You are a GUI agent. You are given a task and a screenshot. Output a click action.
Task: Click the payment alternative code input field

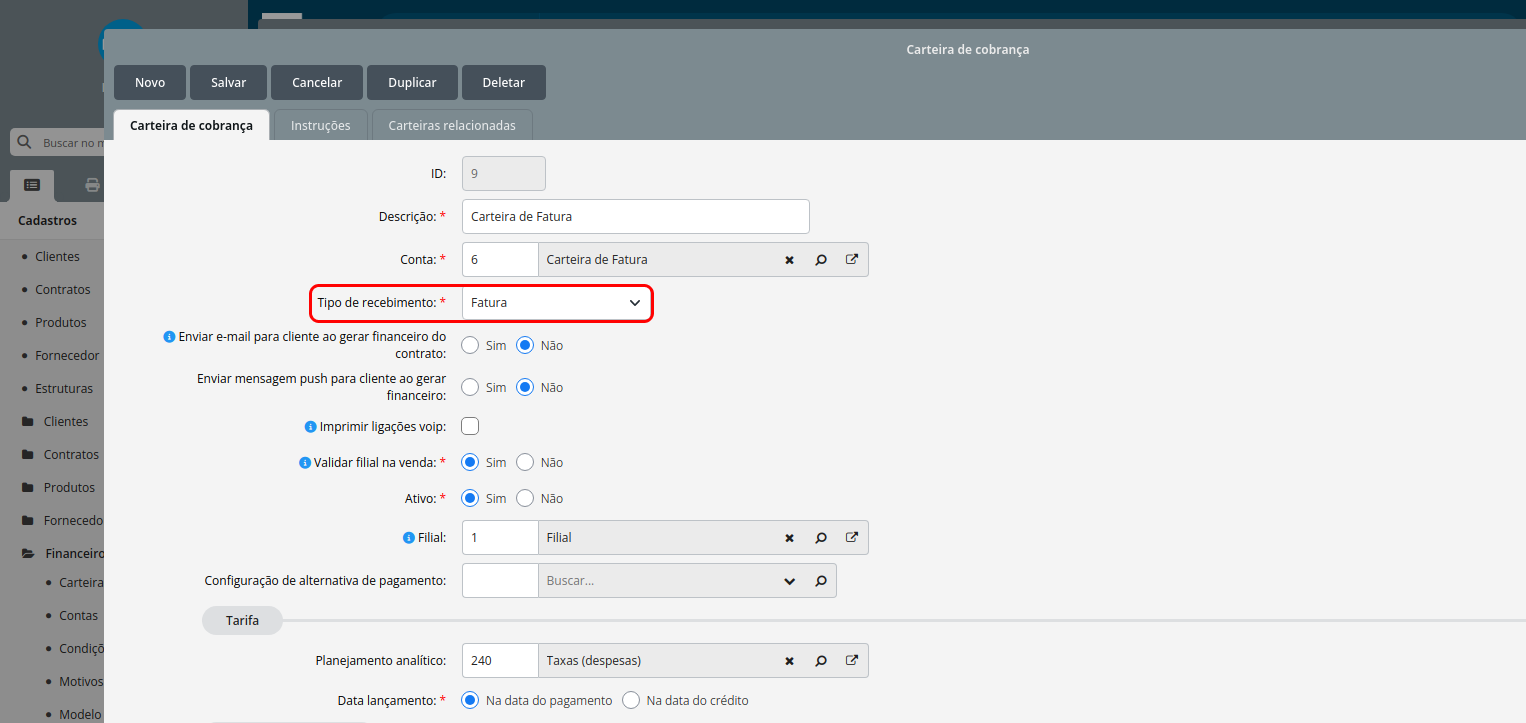click(500, 581)
